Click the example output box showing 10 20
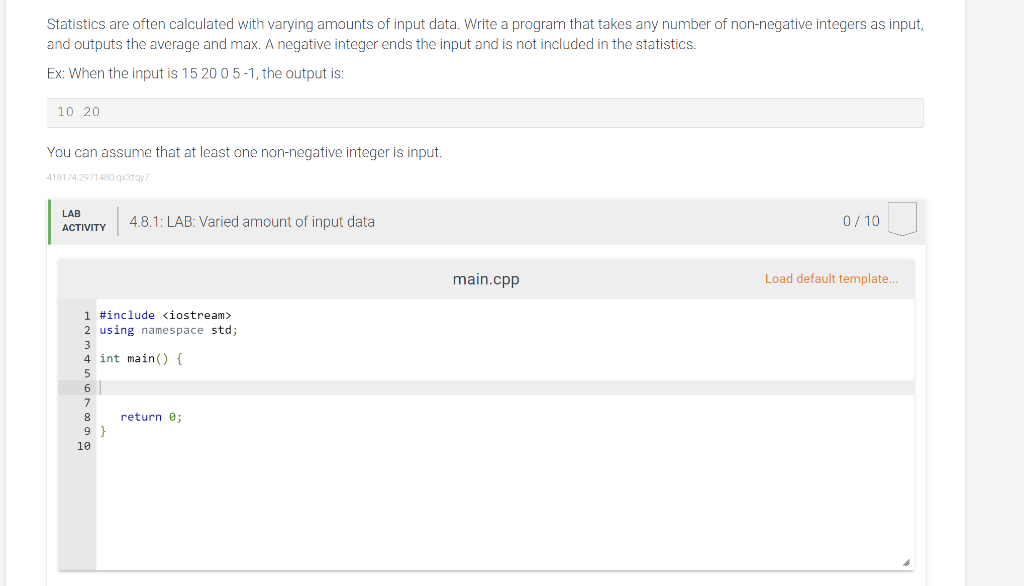 coord(485,112)
